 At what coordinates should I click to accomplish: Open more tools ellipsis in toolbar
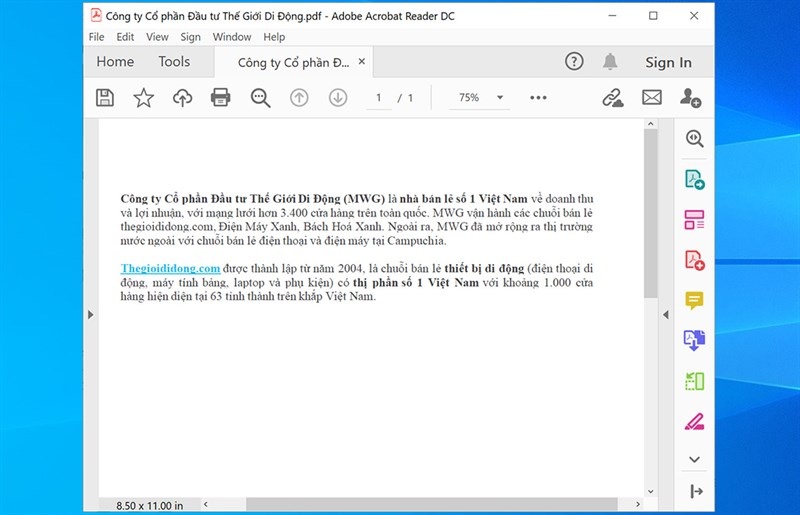(x=538, y=97)
